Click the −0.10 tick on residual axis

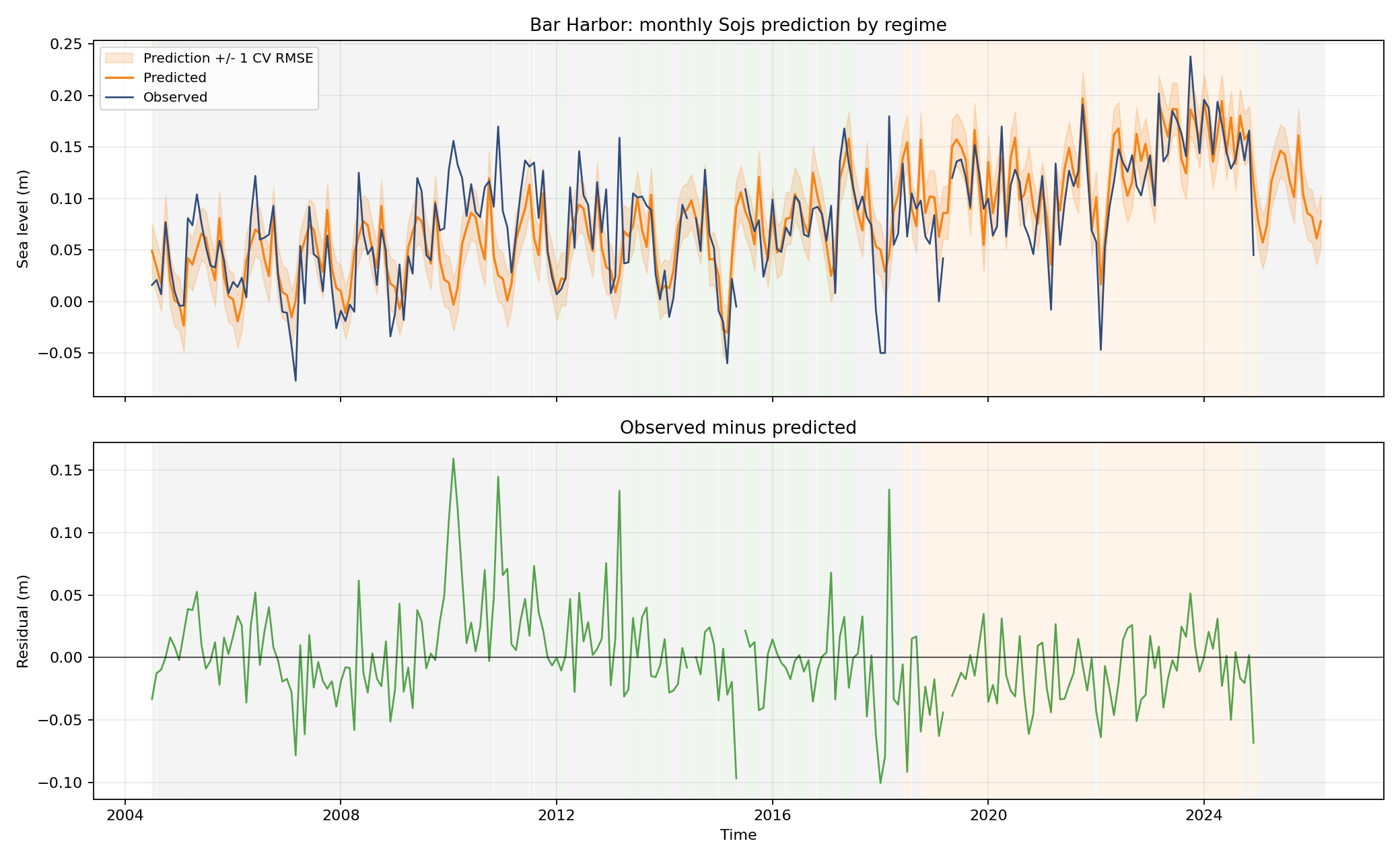click(x=61, y=783)
